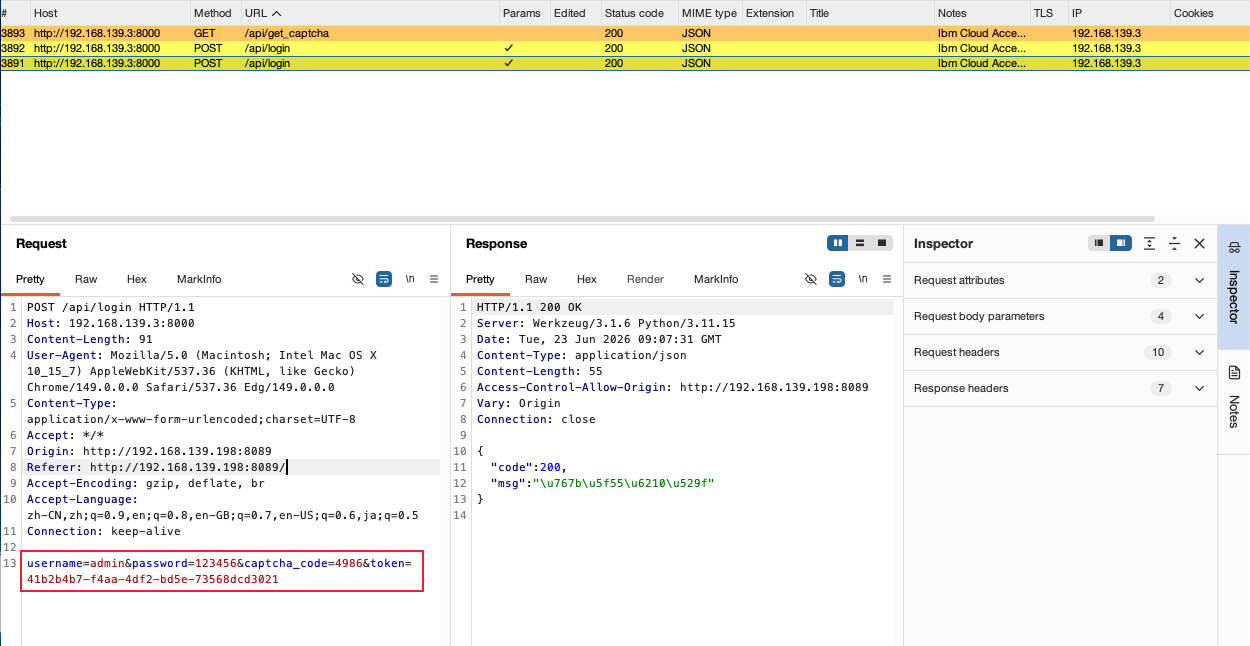1250x646 pixels.
Task: Switch Request view to Raw tab
Action: pyautogui.click(x=86, y=279)
